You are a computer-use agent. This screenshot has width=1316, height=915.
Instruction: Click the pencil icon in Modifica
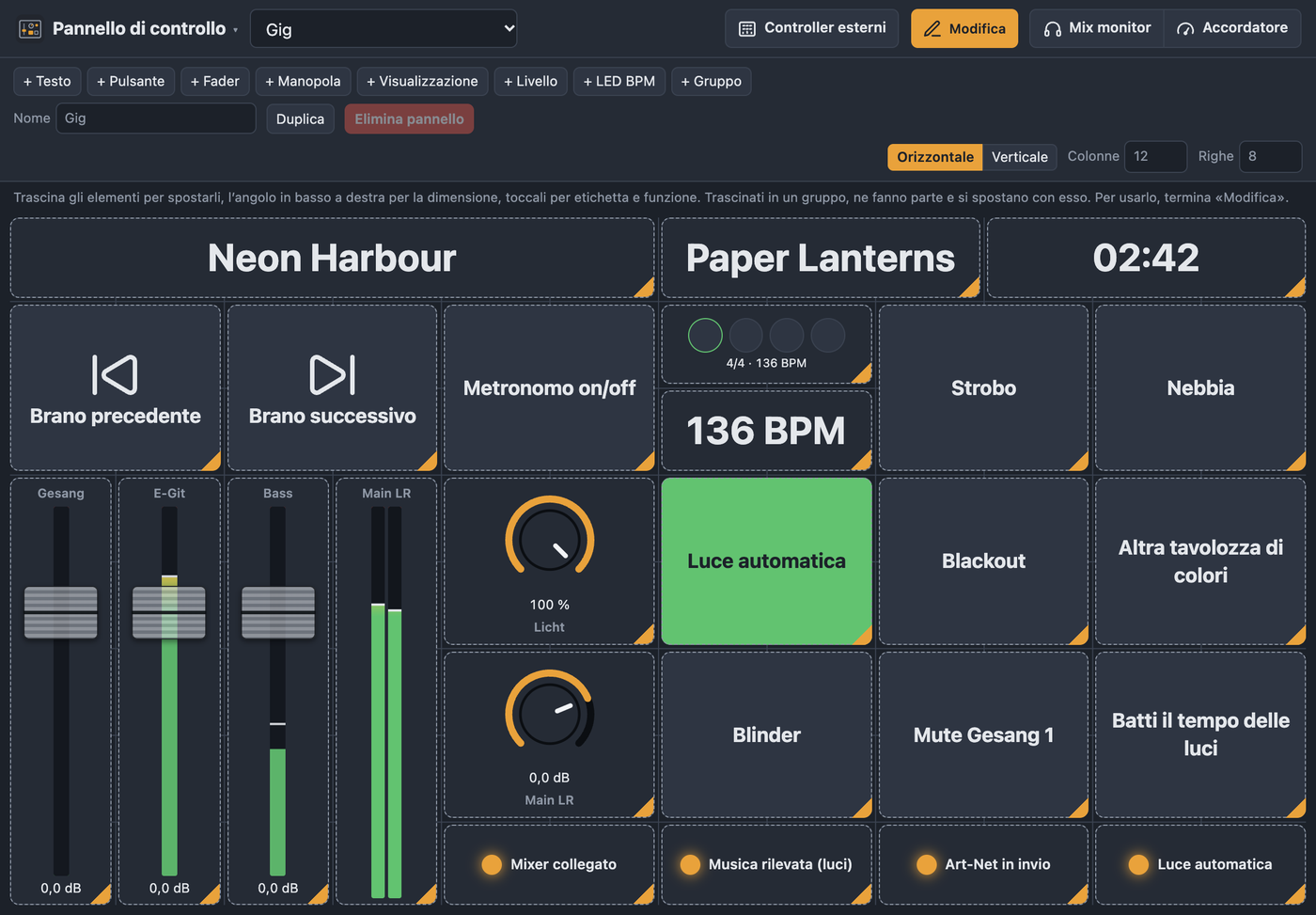(x=932, y=29)
